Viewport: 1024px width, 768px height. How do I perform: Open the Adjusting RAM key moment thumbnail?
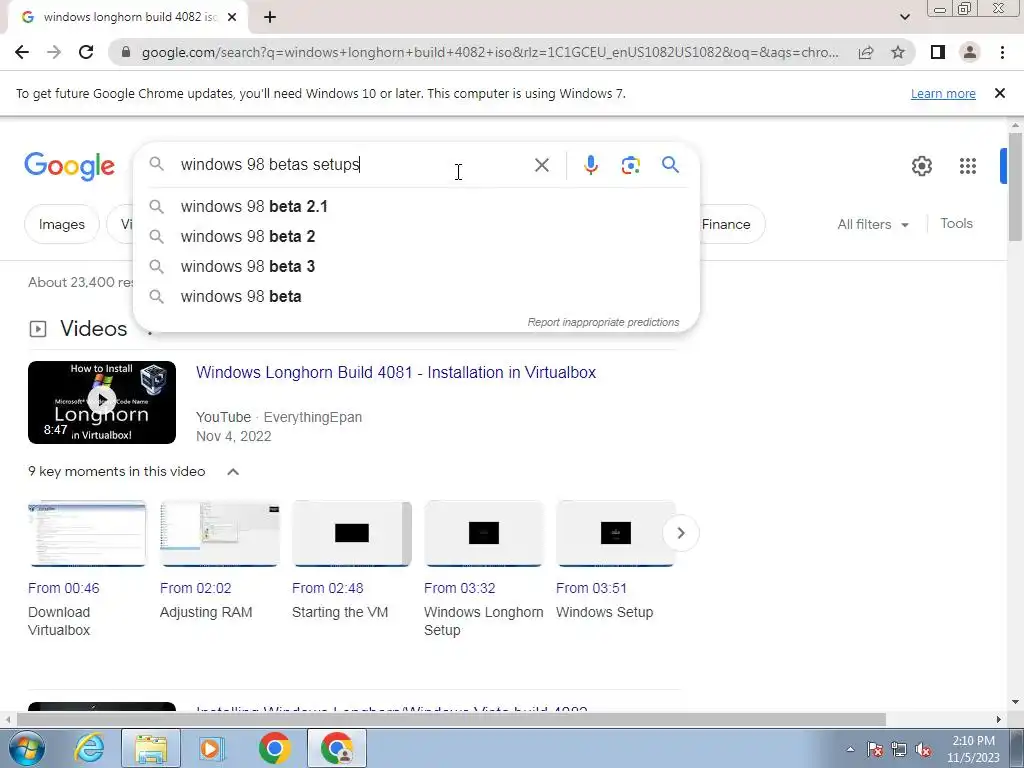click(219, 533)
